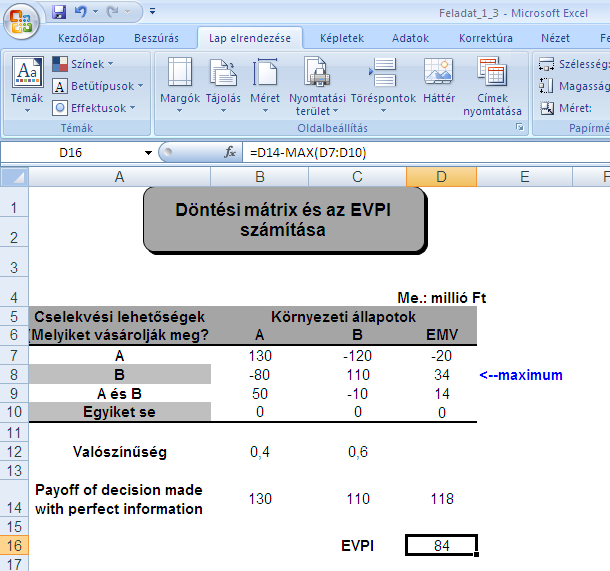Image resolution: width=610 pixels, height=571 pixels.
Task: Click the 'Valószínűség' label cell
Action: [x=120, y=452]
